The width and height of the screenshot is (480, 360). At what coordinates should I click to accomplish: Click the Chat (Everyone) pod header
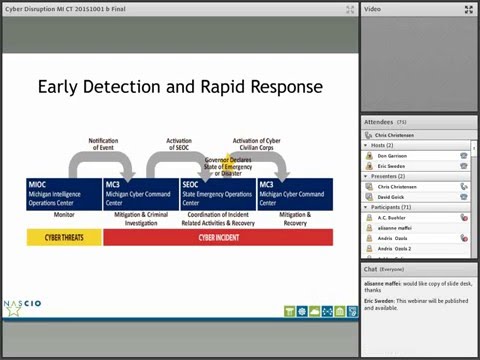419,269
